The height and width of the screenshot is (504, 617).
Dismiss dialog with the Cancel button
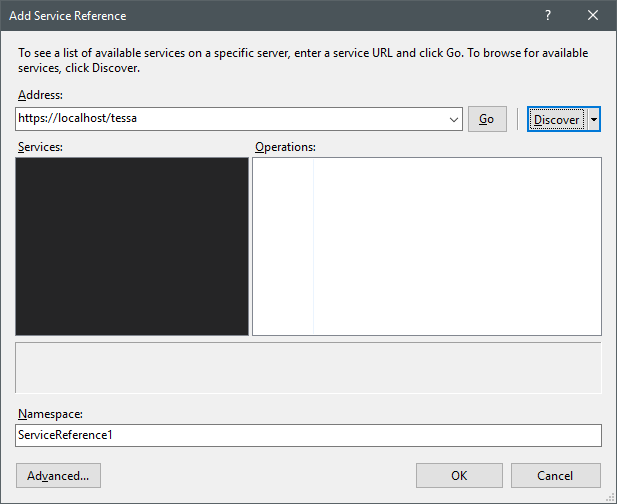pyautogui.click(x=555, y=475)
